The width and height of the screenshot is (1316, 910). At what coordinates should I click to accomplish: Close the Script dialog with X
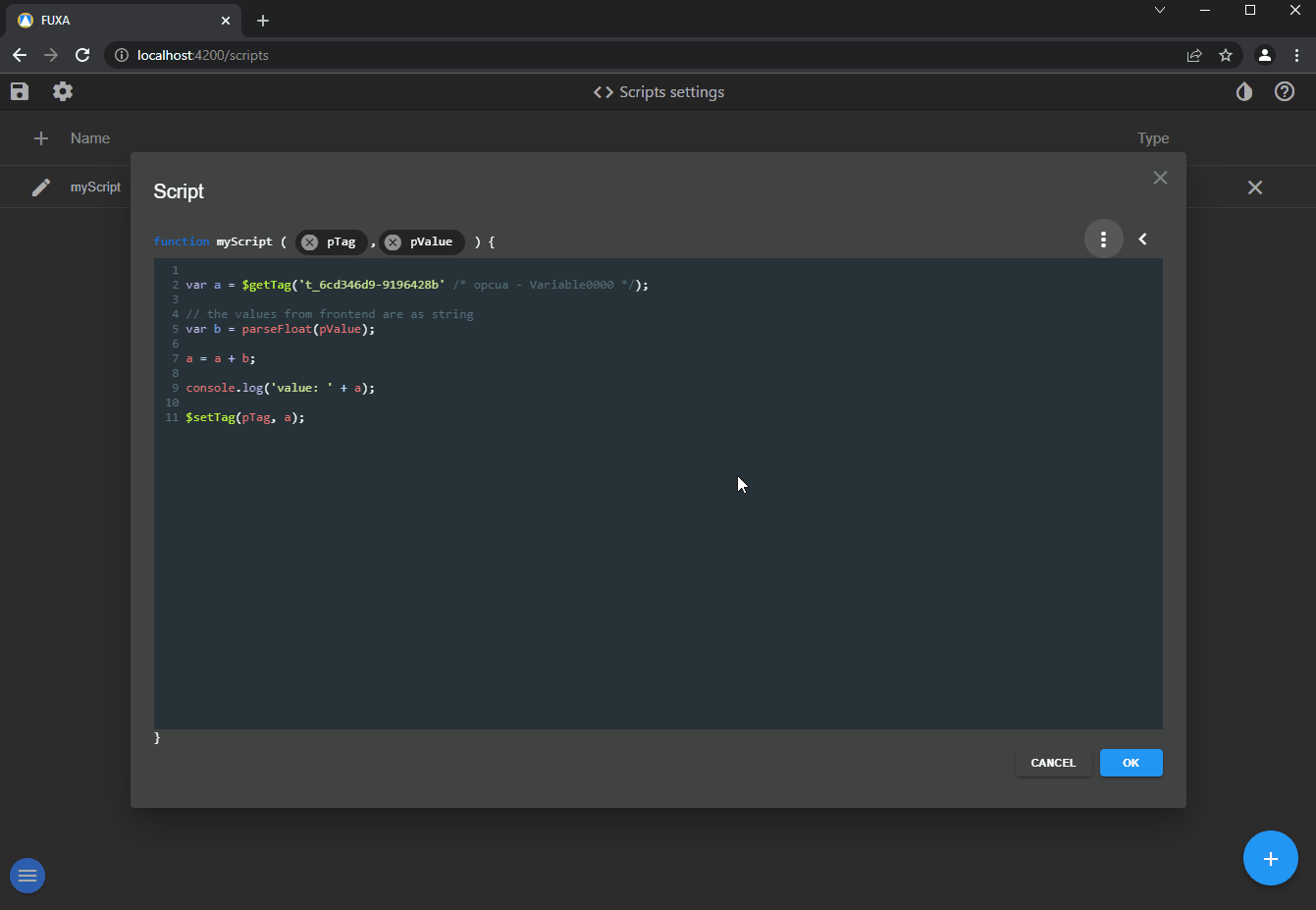[1160, 178]
